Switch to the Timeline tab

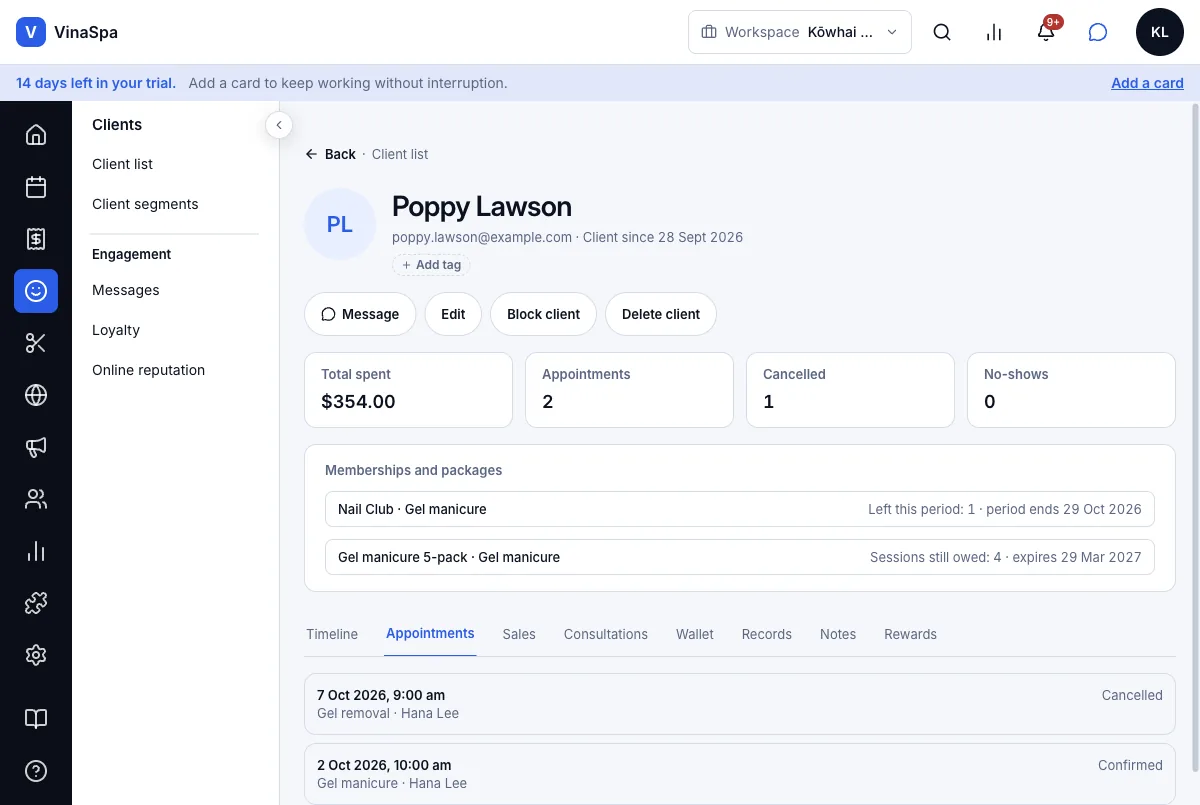[332, 634]
